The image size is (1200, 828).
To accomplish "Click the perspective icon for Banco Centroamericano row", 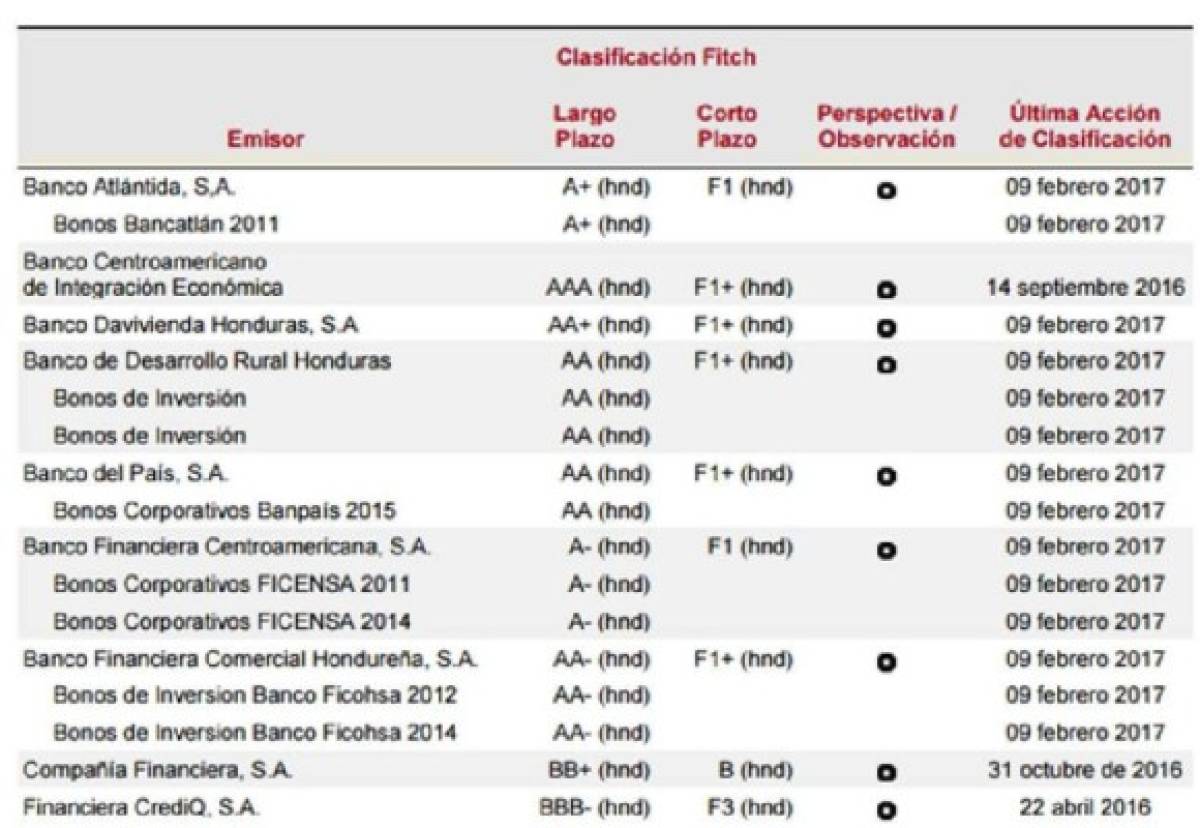I will [886, 291].
